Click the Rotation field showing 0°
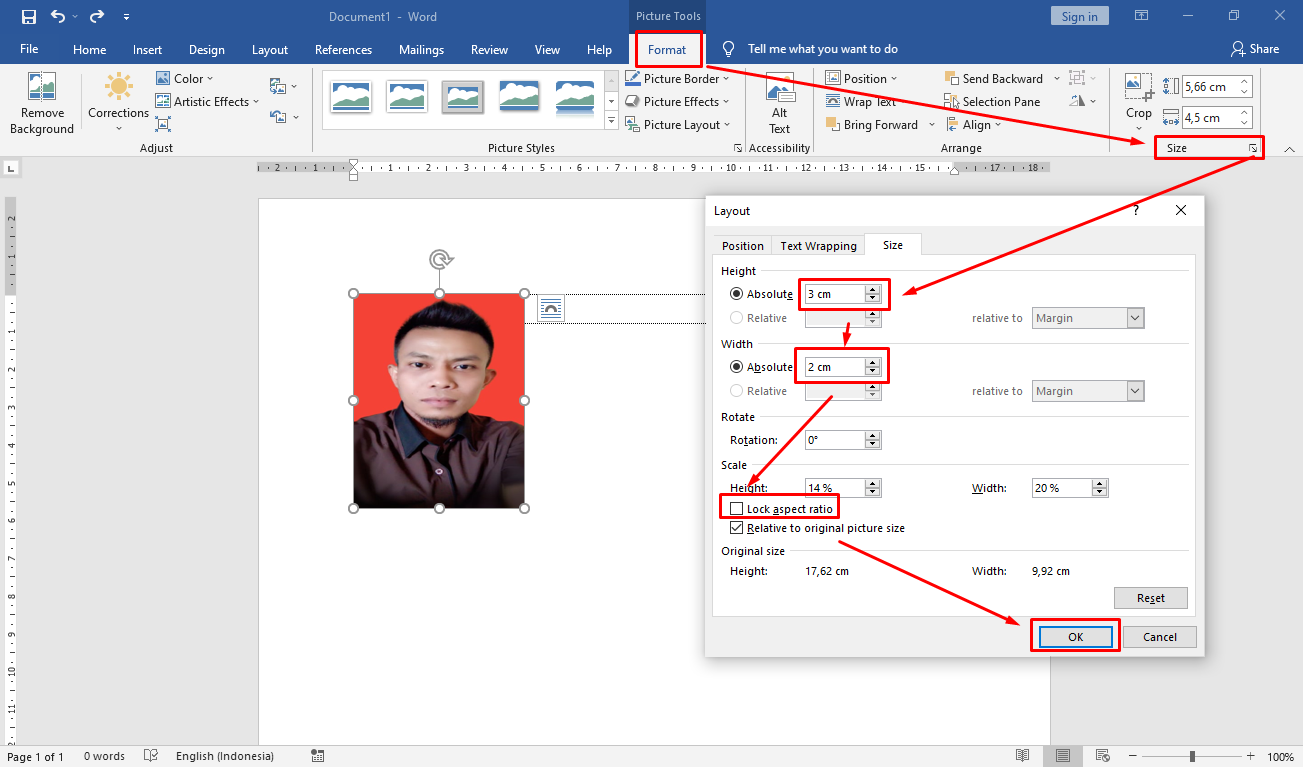This screenshot has height=767, width=1303. click(835, 440)
